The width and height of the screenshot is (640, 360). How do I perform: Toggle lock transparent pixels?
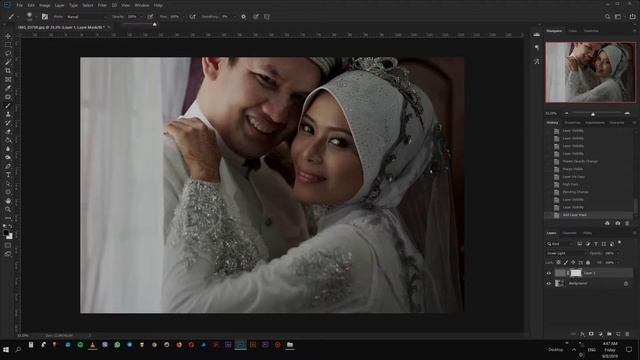tap(558, 262)
